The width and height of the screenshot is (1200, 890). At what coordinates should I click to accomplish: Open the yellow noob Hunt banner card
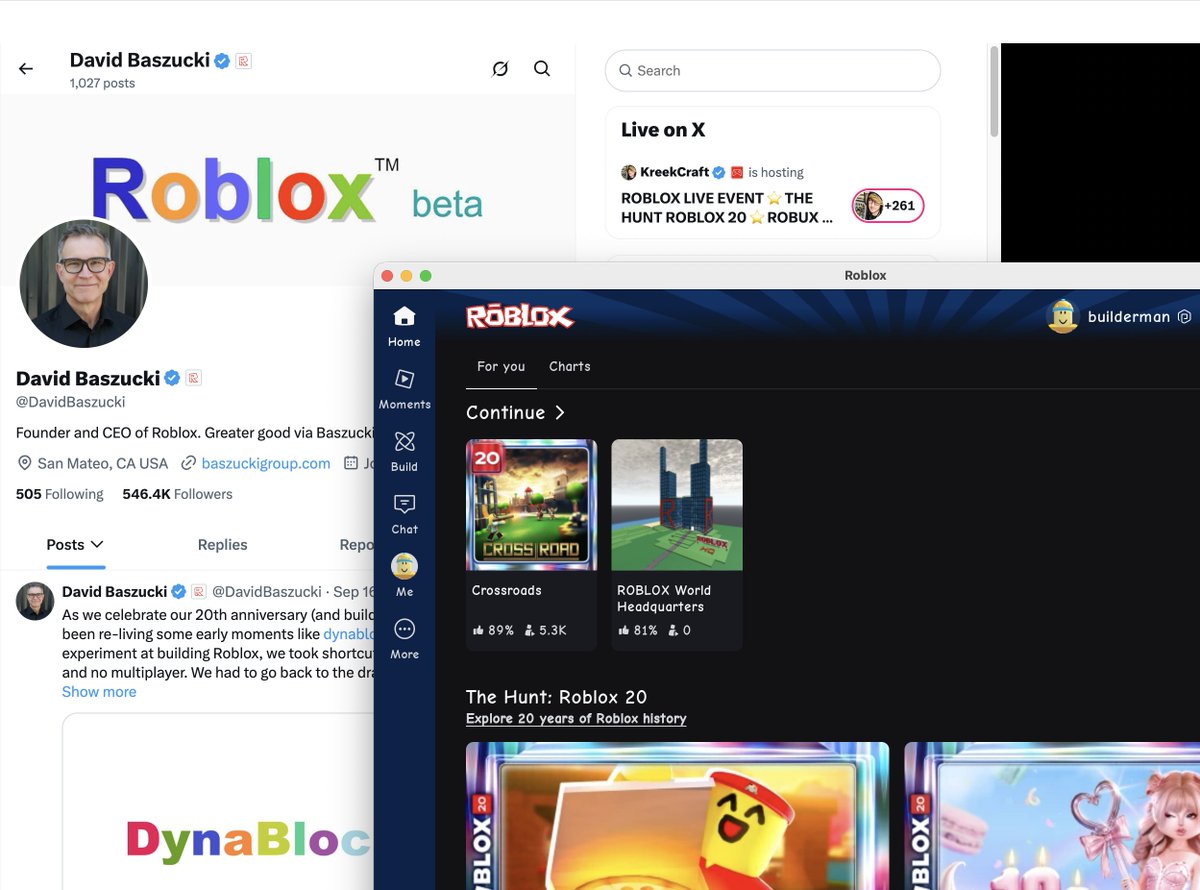[x=677, y=816]
